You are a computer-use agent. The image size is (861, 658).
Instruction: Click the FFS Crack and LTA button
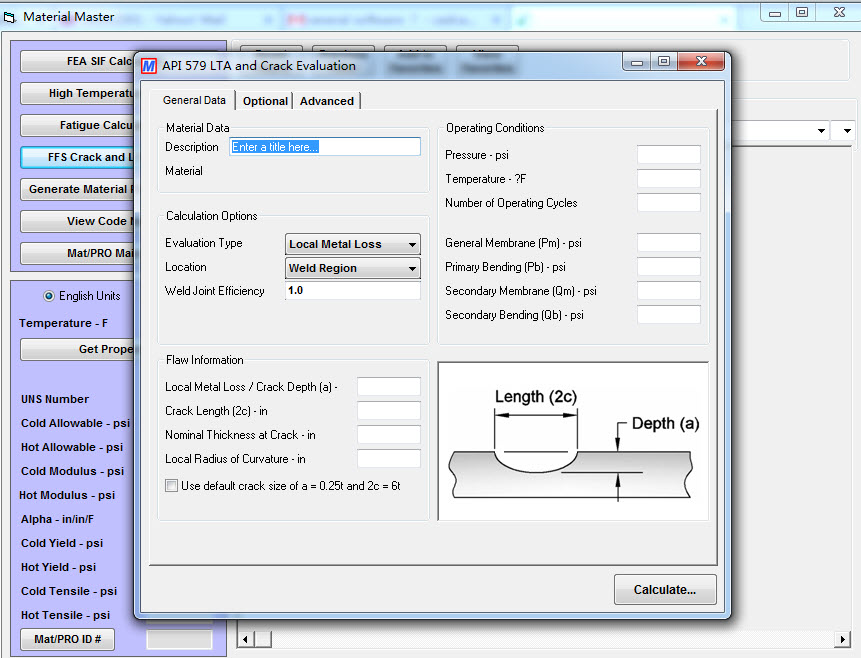coord(77,157)
